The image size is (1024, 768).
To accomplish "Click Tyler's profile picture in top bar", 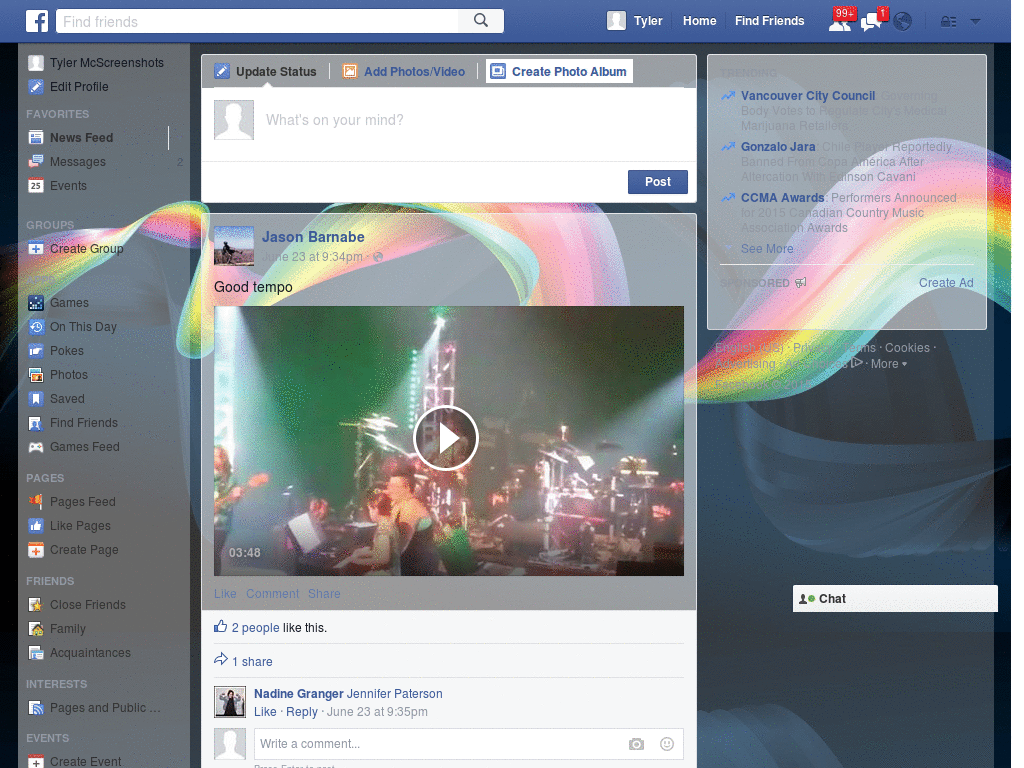I will (616, 21).
